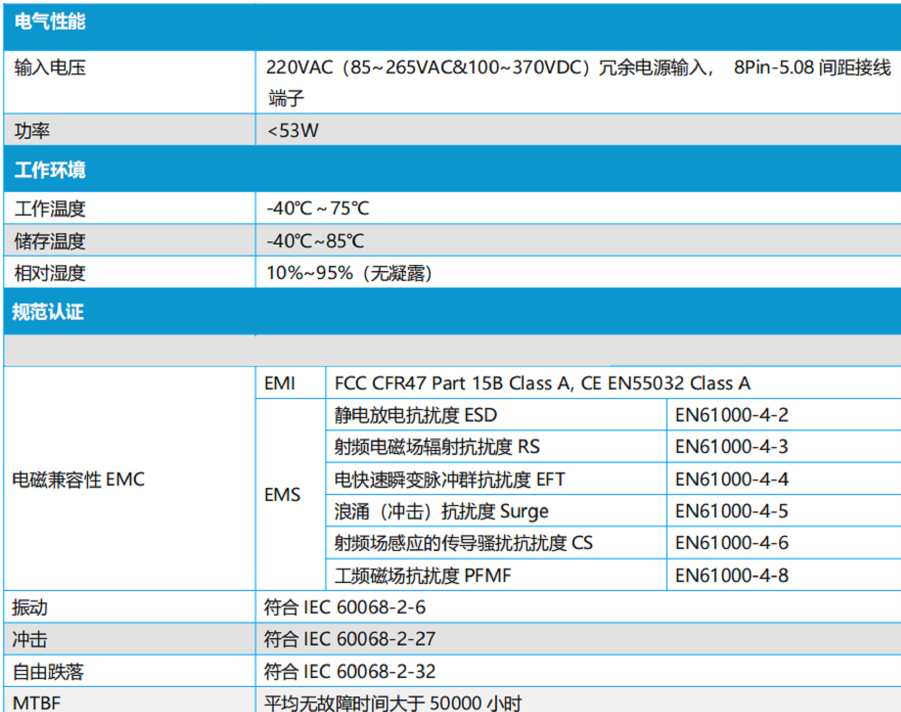Select the EN61000-4-2 standard cell

(x=784, y=415)
